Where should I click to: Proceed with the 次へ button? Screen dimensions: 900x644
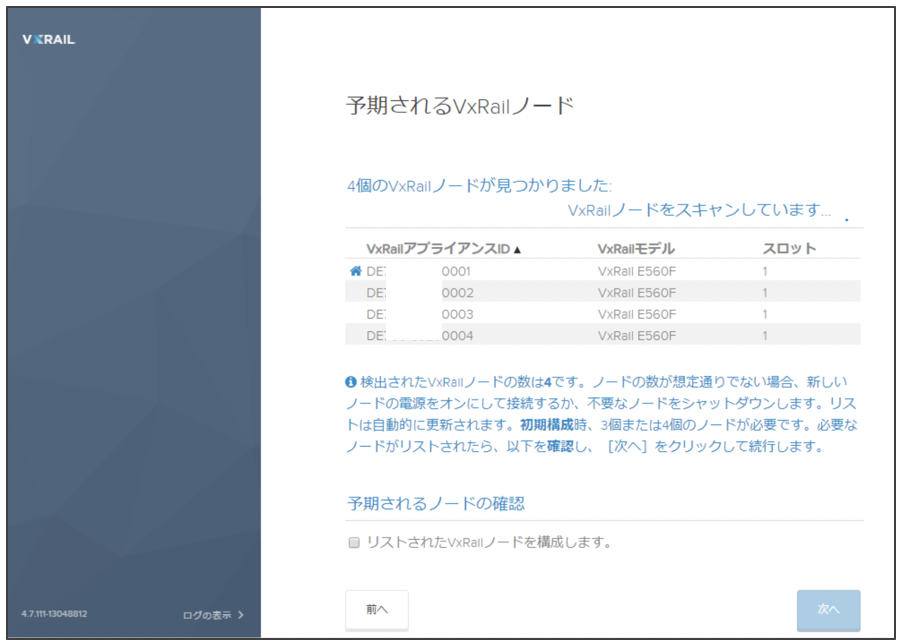828,610
